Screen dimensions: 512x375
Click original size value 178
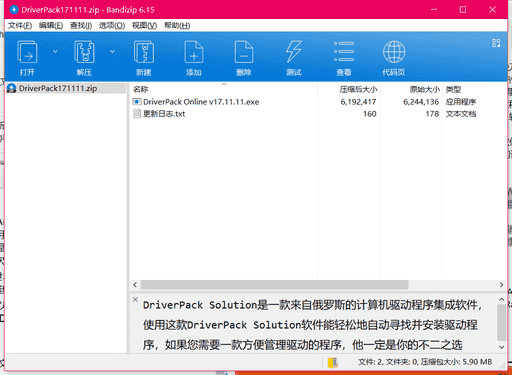pyautogui.click(x=432, y=114)
